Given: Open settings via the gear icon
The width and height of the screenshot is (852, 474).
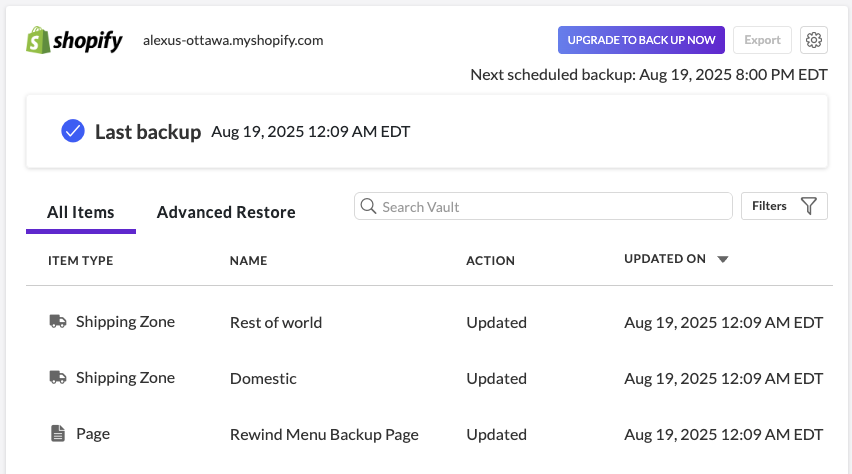Looking at the screenshot, I should [x=814, y=40].
